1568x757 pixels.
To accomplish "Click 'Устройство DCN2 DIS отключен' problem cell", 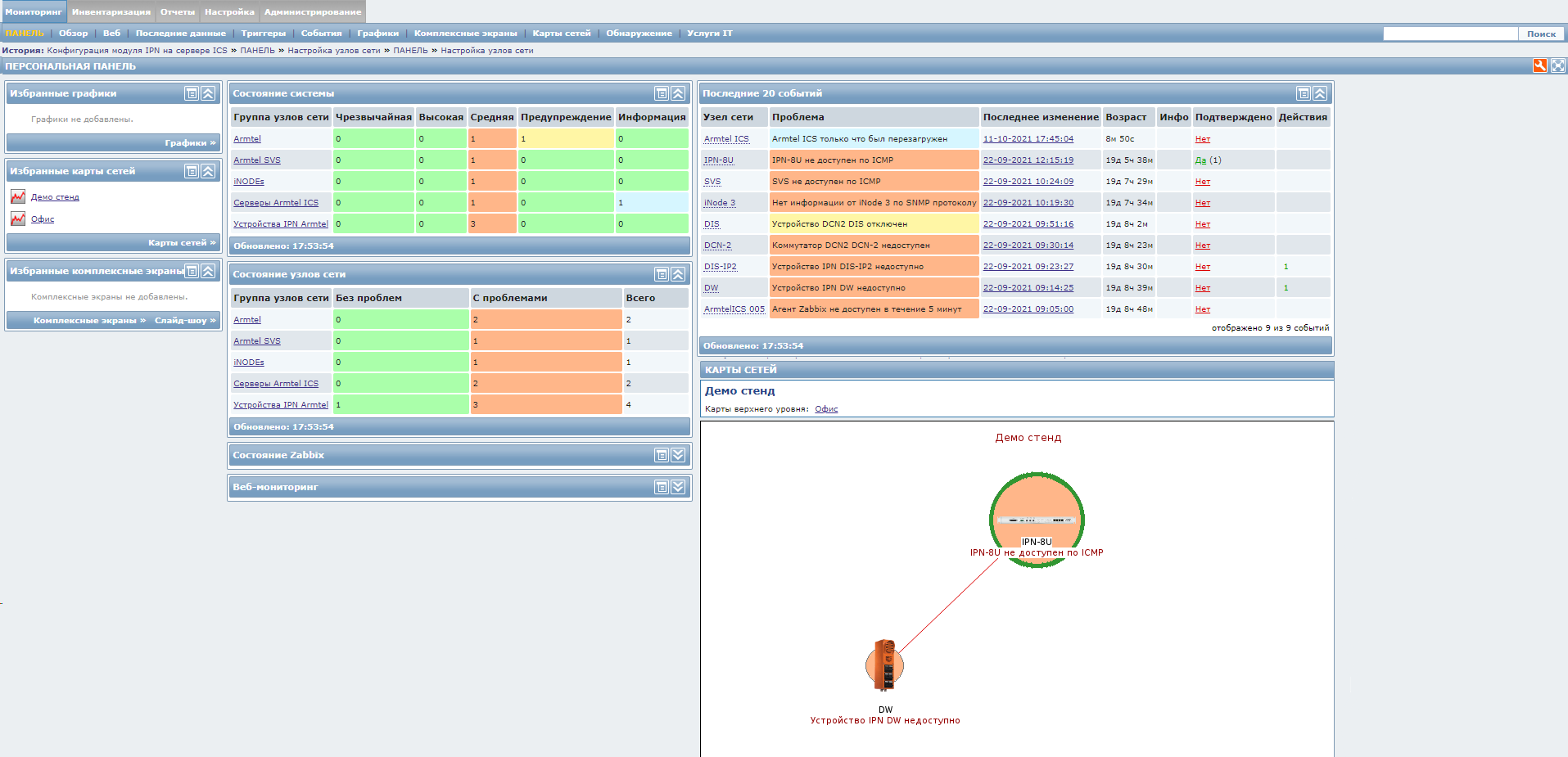I will click(874, 223).
